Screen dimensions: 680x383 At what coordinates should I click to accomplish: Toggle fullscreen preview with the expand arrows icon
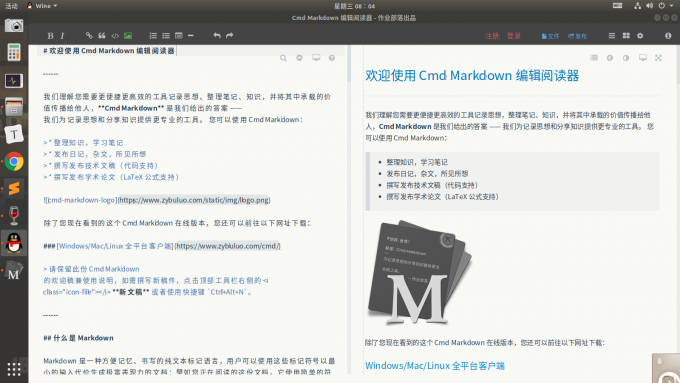(x=658, y=58)
